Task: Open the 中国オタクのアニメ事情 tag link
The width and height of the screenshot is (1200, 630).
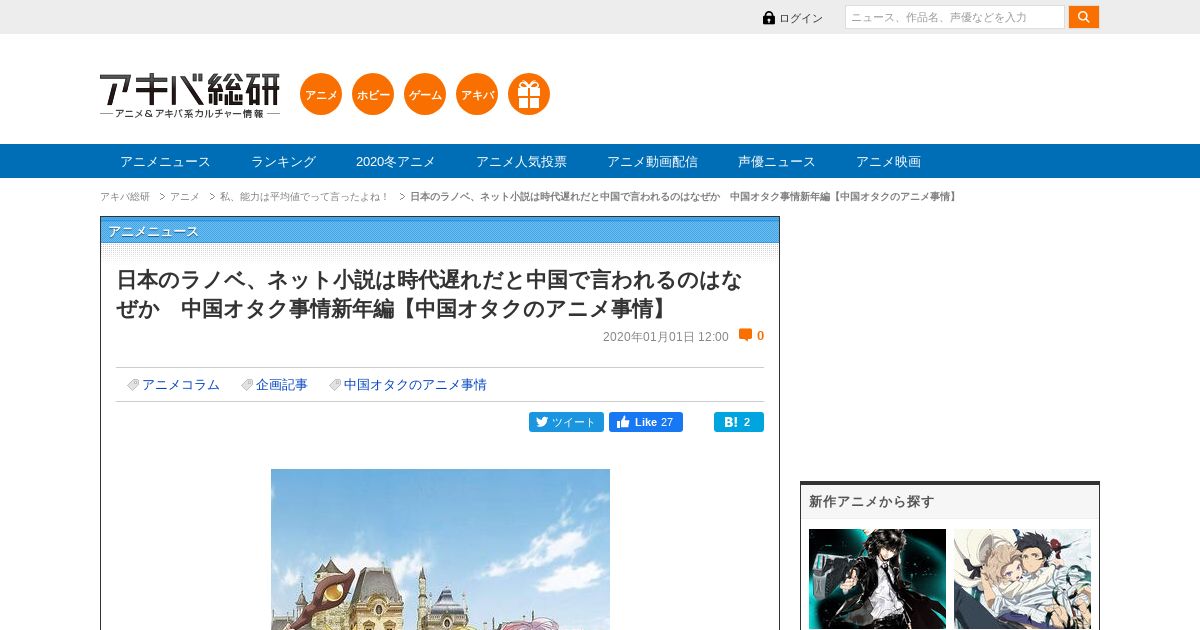Action: (x=415, y=385)
